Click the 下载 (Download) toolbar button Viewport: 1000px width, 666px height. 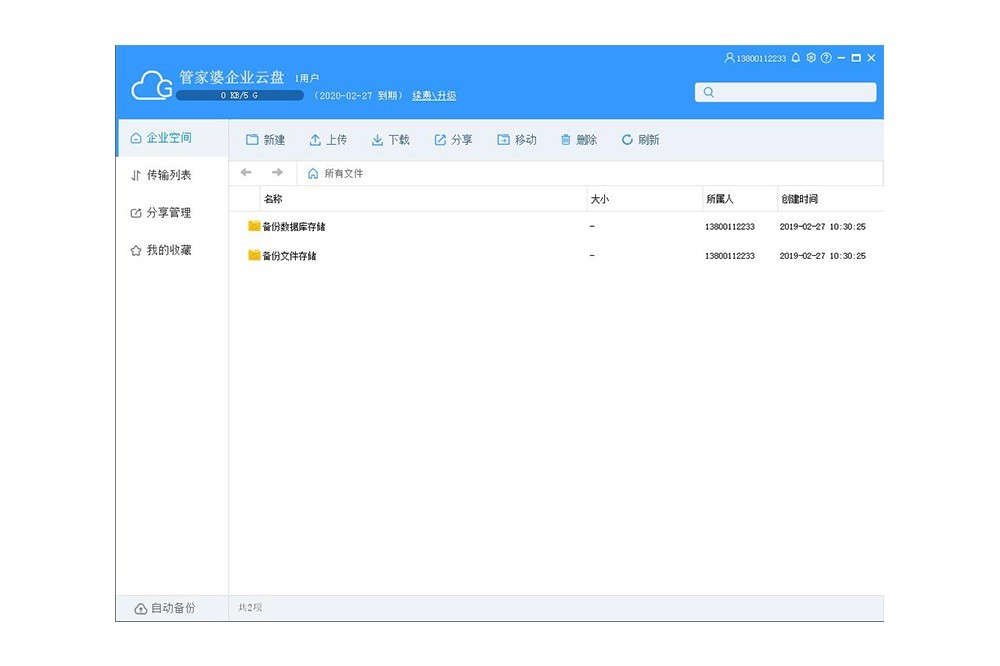point(391,140)
